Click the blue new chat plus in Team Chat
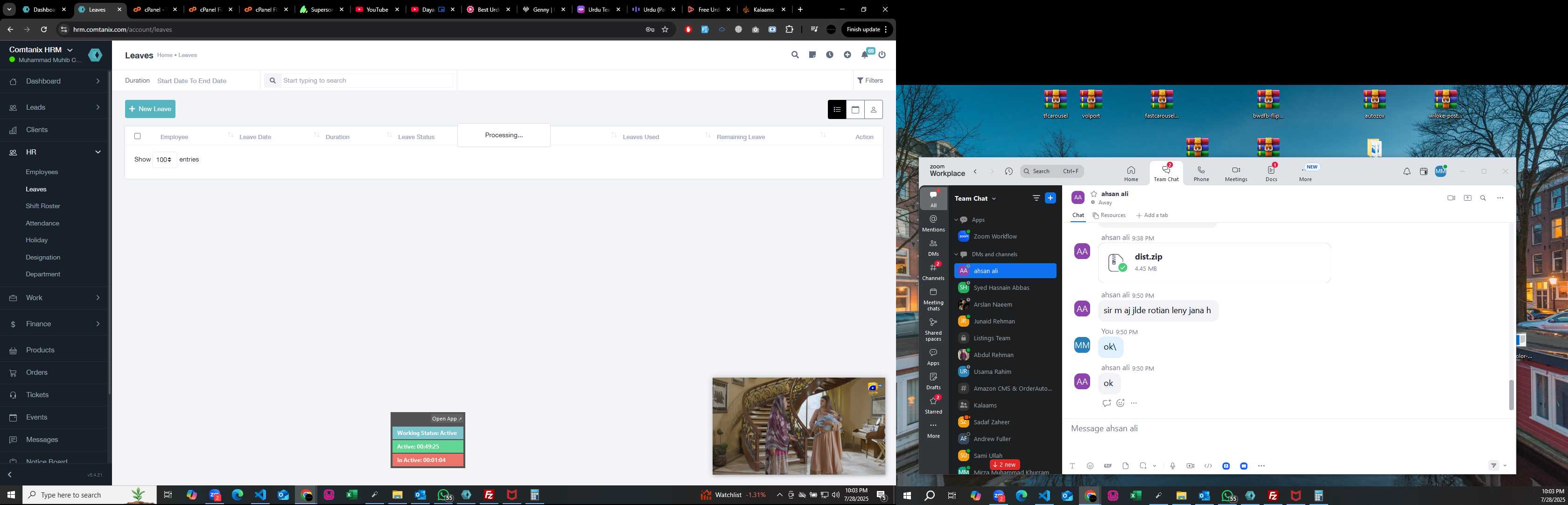This screenshot has height=505, width=1568. pos(1050,198)
